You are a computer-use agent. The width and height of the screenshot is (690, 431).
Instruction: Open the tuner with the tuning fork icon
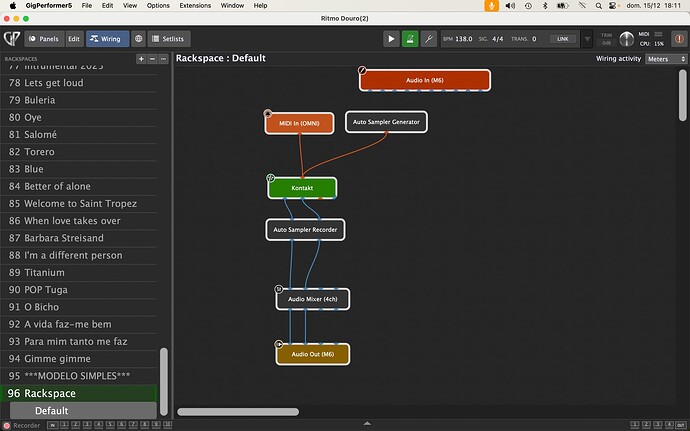tap(429, 39)
